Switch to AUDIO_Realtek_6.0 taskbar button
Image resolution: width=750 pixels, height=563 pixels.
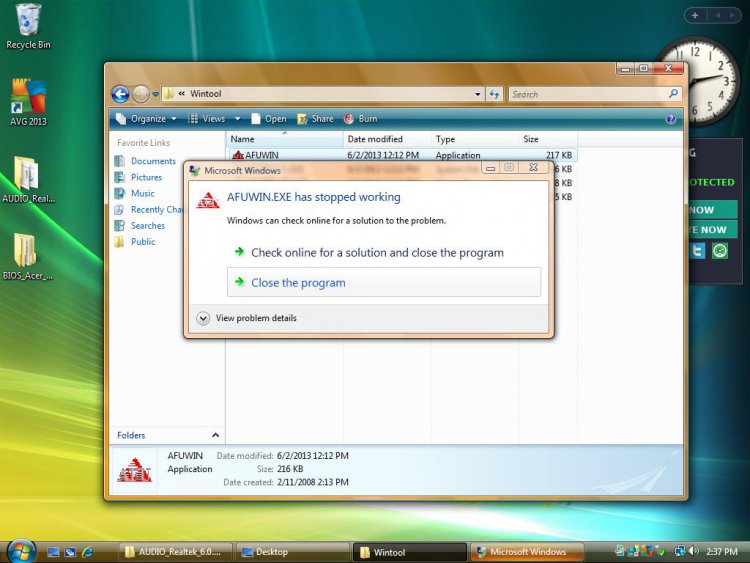[x=174, y=552]
